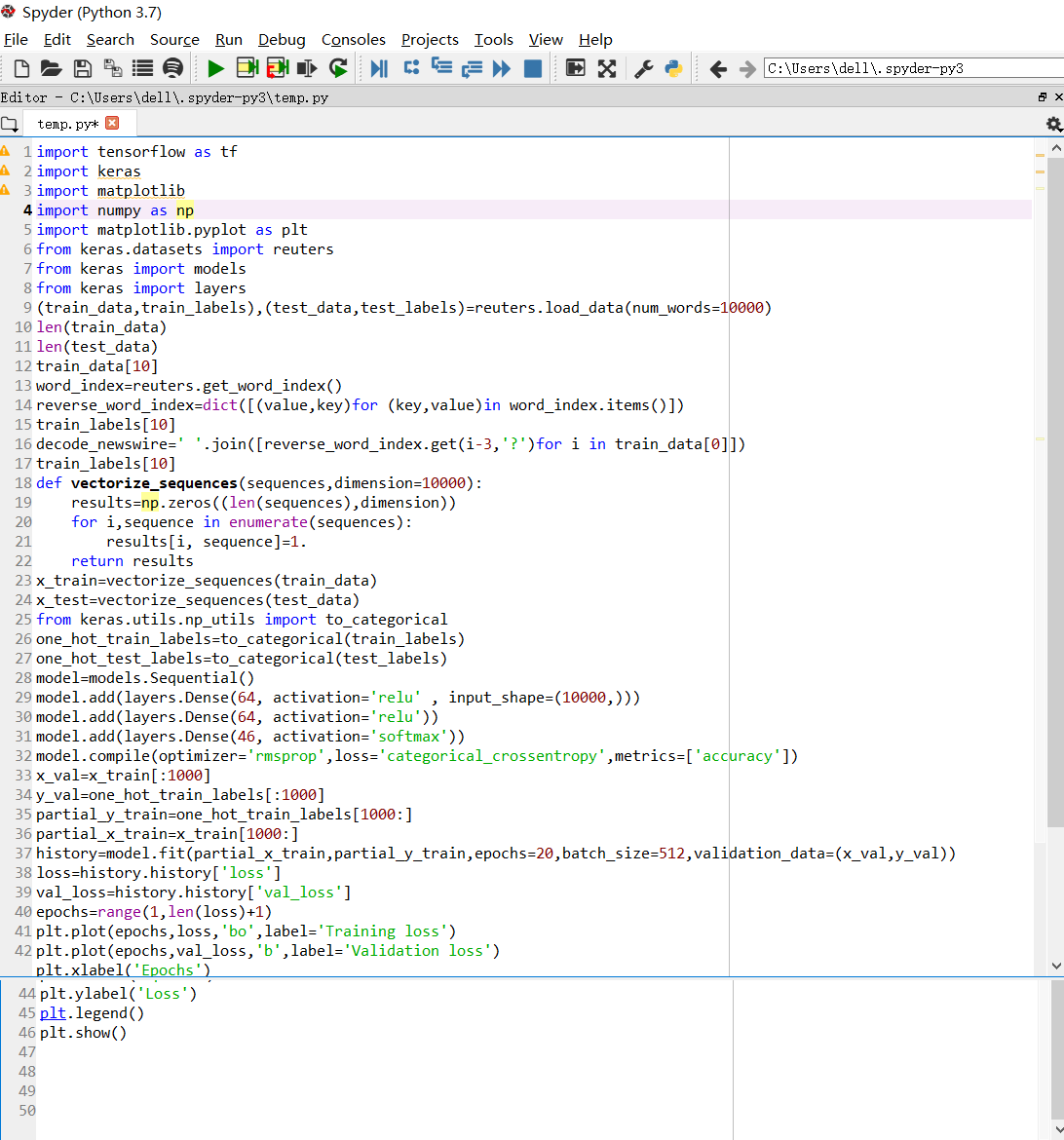This screenshot has height=1140, width=1064.
Task: Run current cell and advance
Action: coord(278,68)
